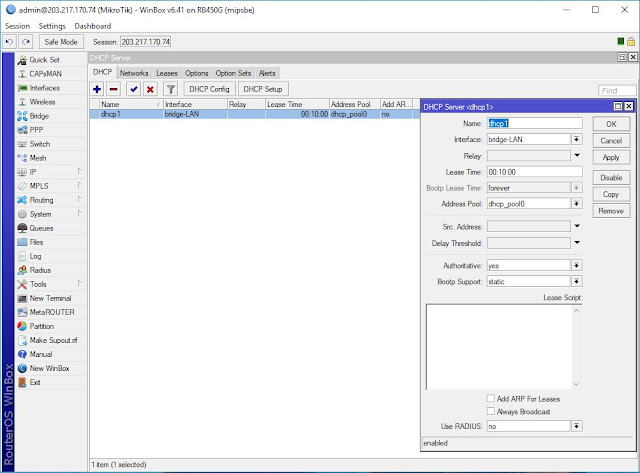Toggle Safe Mode button
Screen dimensions: 640x473
61,42
